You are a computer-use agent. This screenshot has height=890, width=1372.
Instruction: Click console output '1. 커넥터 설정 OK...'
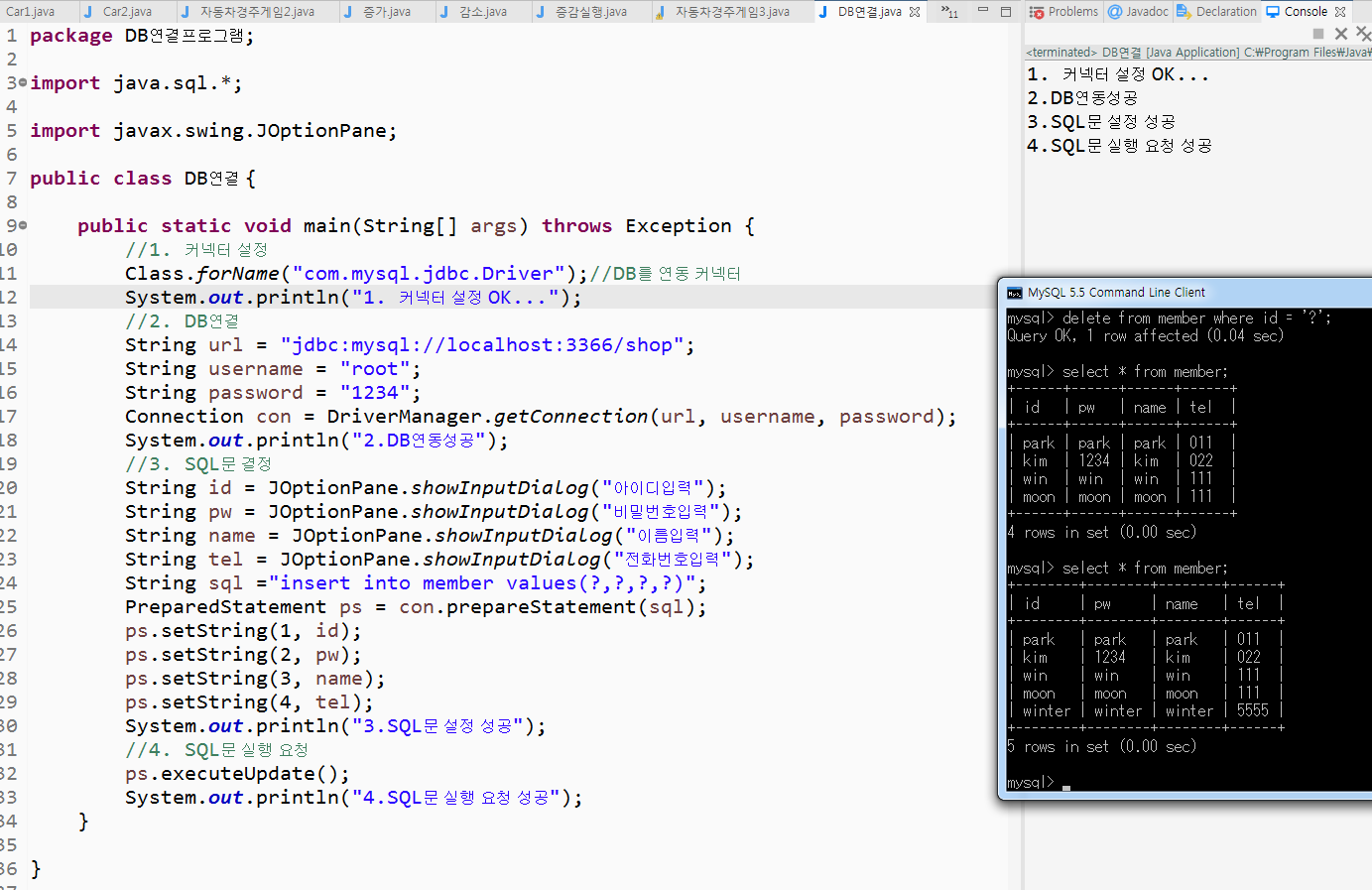[x=1118, y=74]
